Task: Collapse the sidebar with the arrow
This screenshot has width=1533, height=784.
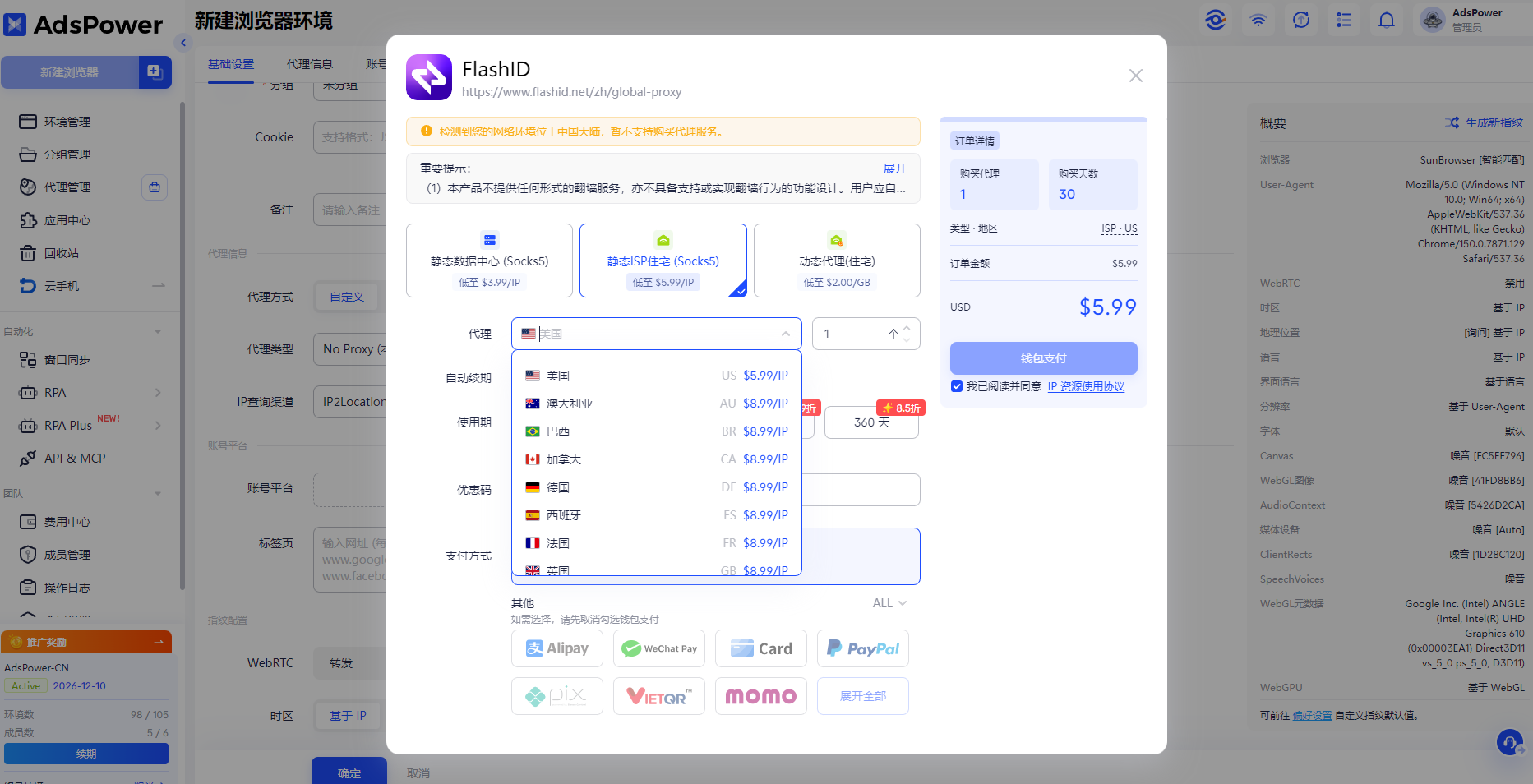Action: (183, 43)
